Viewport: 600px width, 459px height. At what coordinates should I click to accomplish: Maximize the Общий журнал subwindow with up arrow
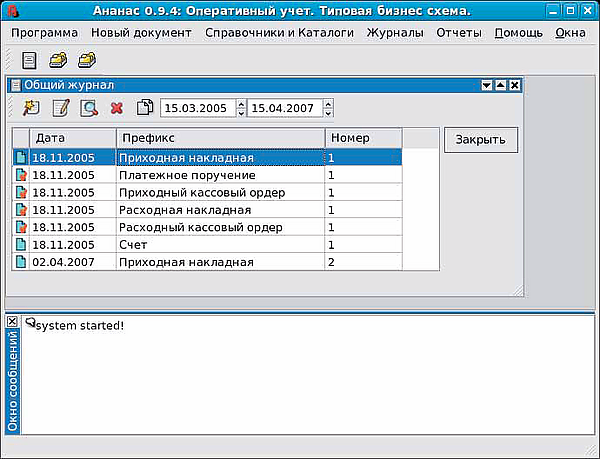(x=501, y=85)
